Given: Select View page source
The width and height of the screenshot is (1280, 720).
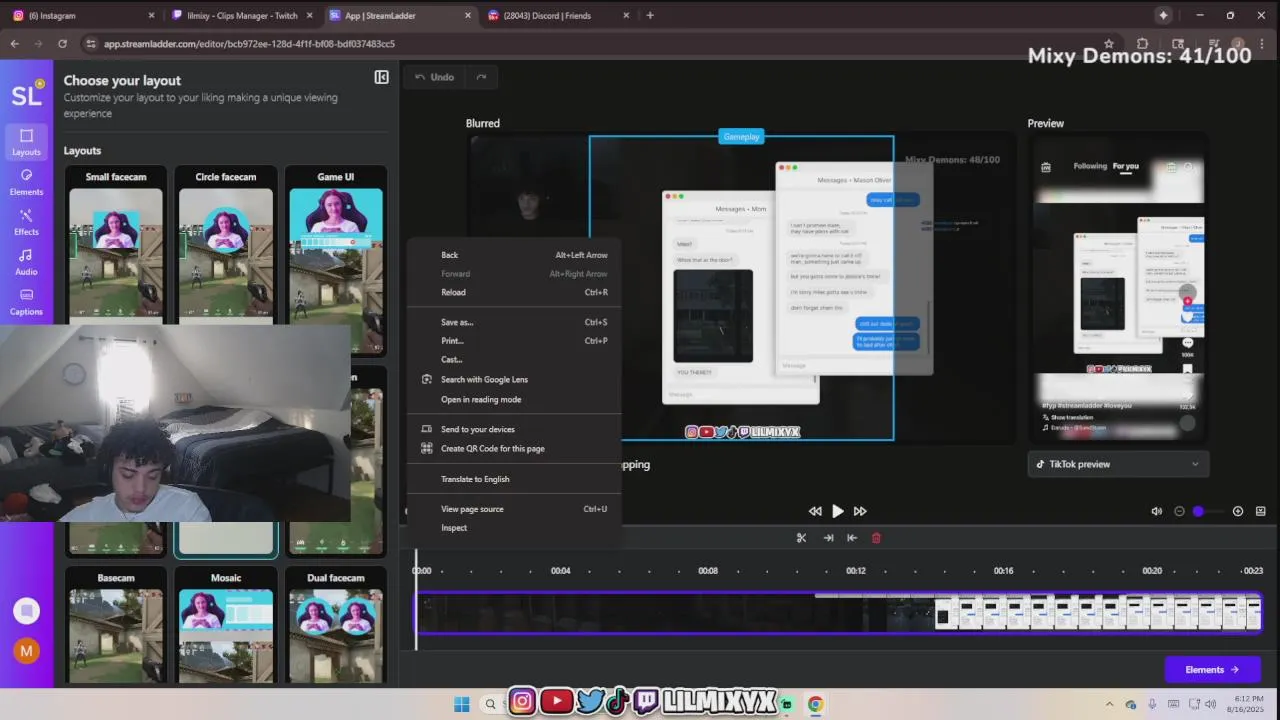Looking at the screenshot, I should [514, 509].
